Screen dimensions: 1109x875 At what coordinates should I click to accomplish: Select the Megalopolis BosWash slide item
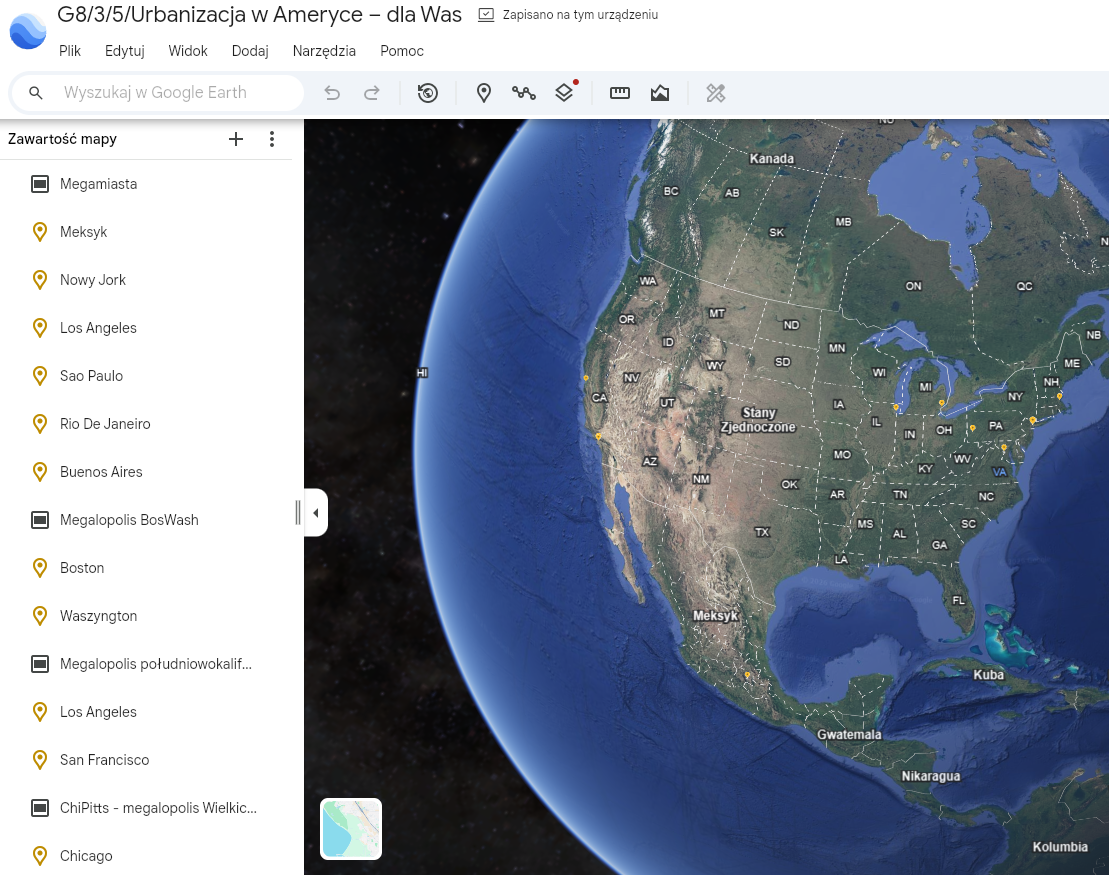coord(129,520)
